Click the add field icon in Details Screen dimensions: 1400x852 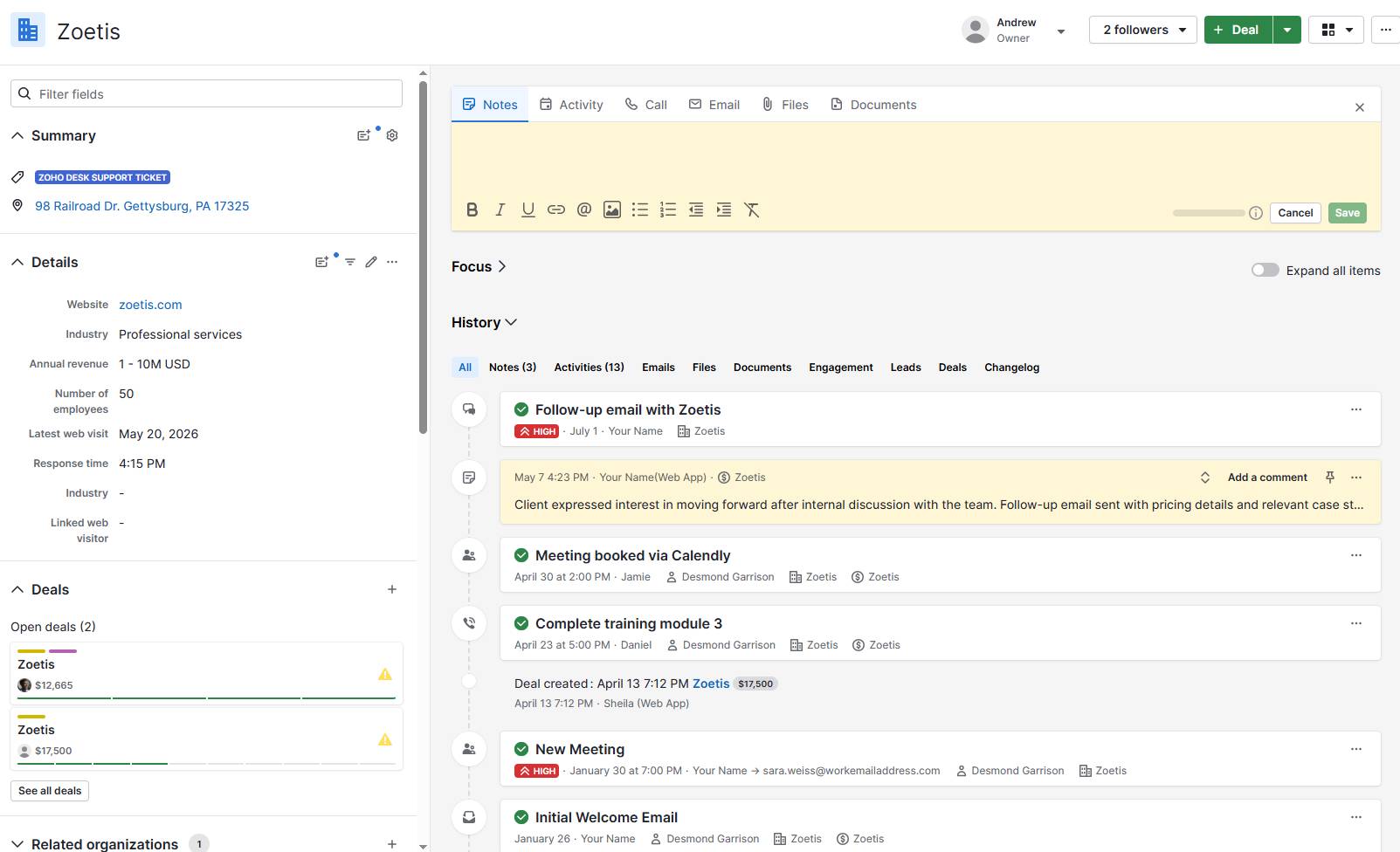[x=322, y=262]
